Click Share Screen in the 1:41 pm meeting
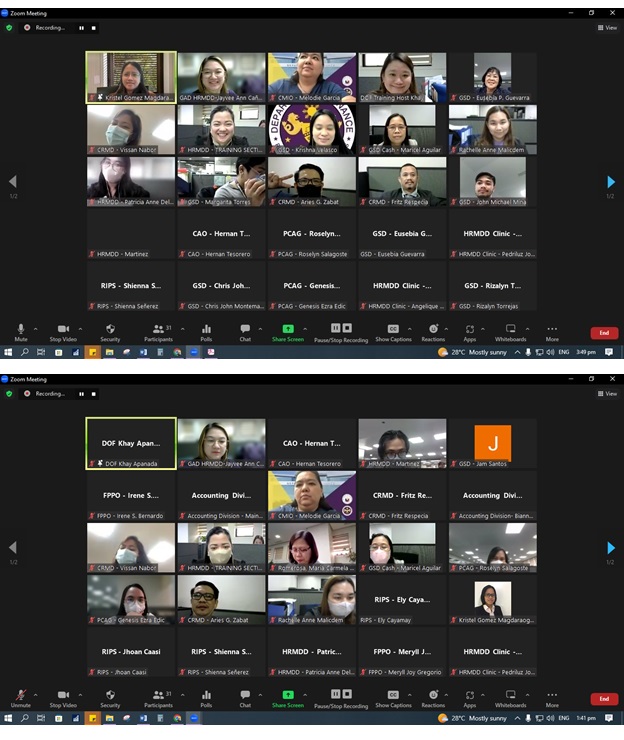 point(288,698)
